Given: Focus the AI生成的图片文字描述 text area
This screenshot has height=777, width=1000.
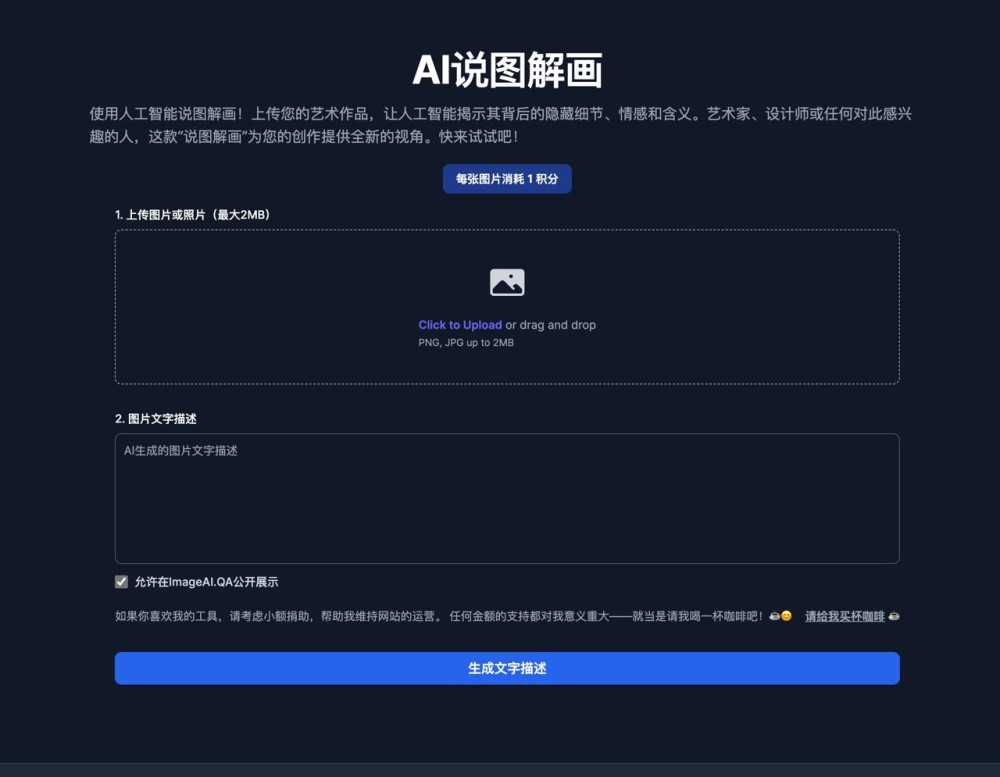Looking at the screenshot, I should (507, 498).
